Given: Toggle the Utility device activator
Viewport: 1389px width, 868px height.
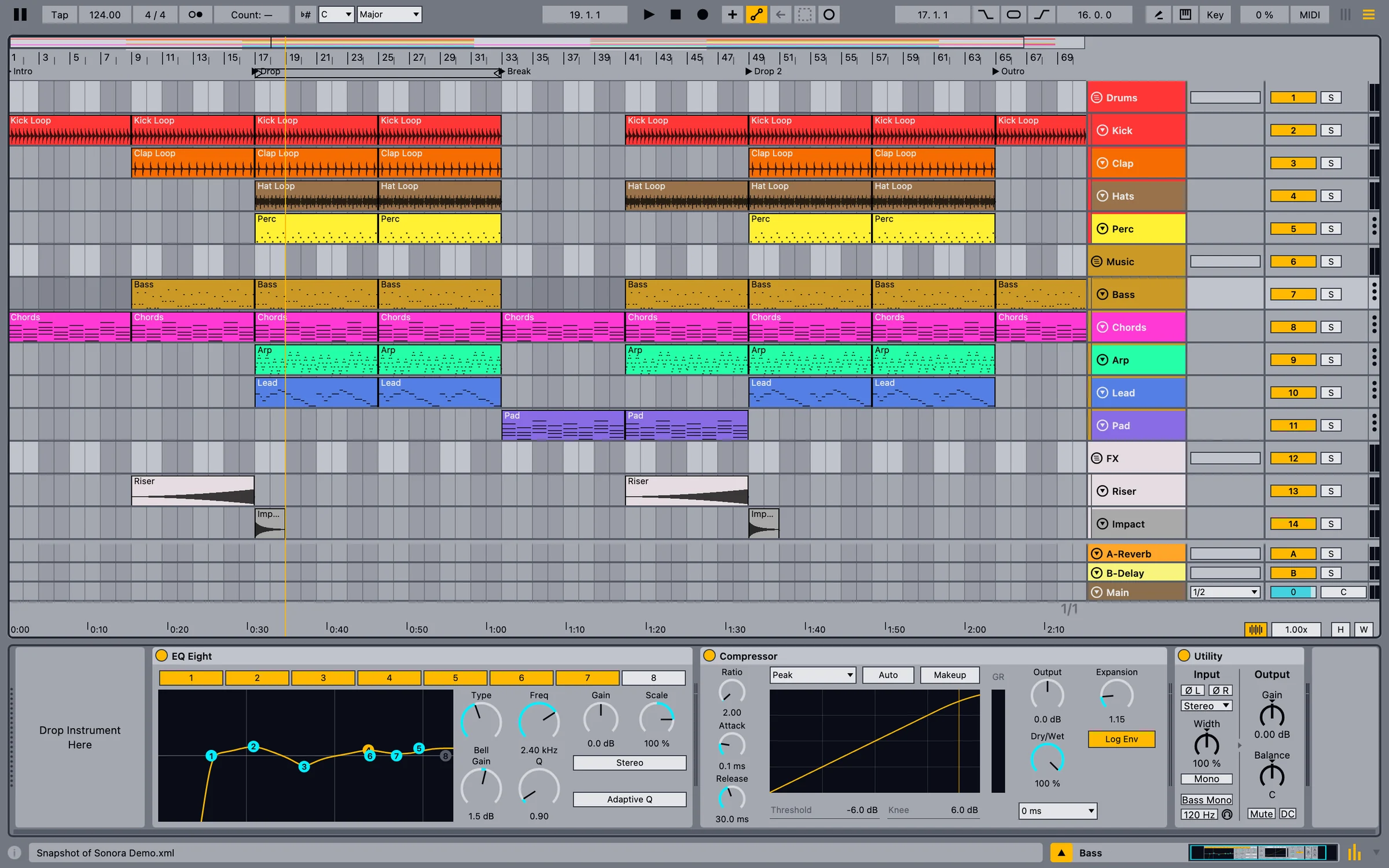Looking at the screenshot, I should click(1184, 656).
